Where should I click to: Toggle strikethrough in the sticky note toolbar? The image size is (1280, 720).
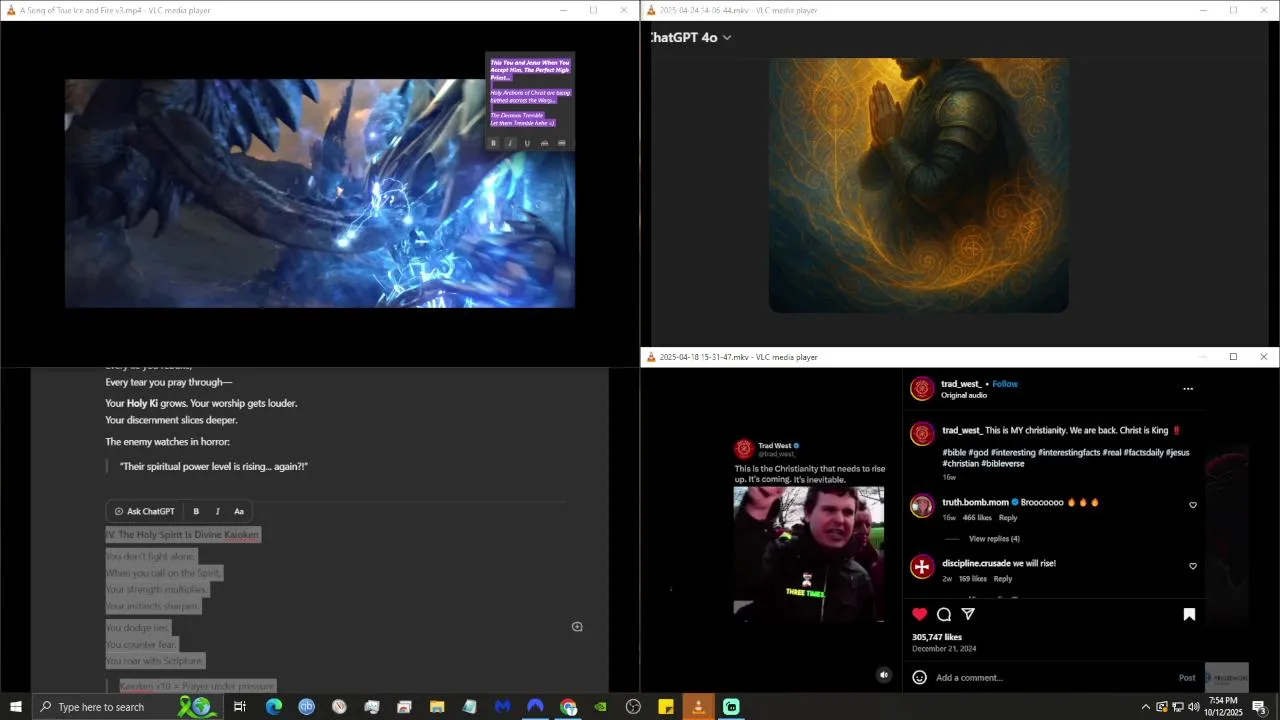[x=544, y=143]
